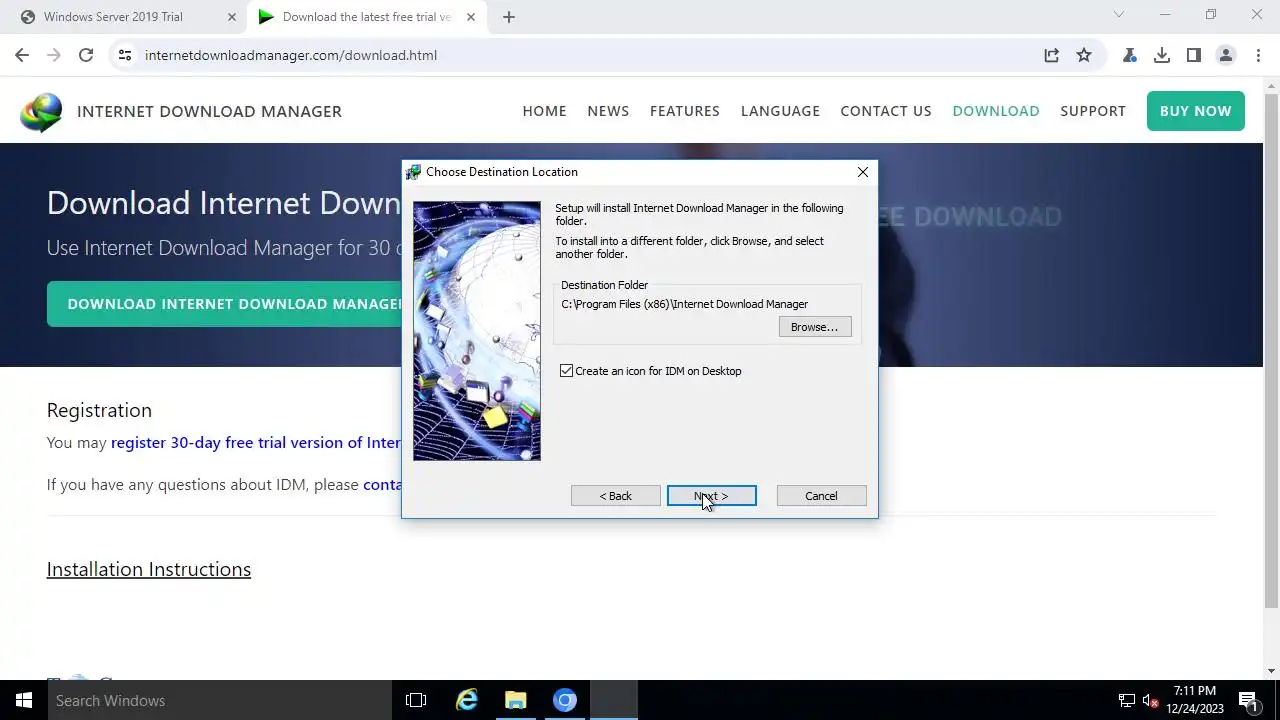1280x720 pixels.
Task: Click the setup dialog title bar icon
Action: 413,172
